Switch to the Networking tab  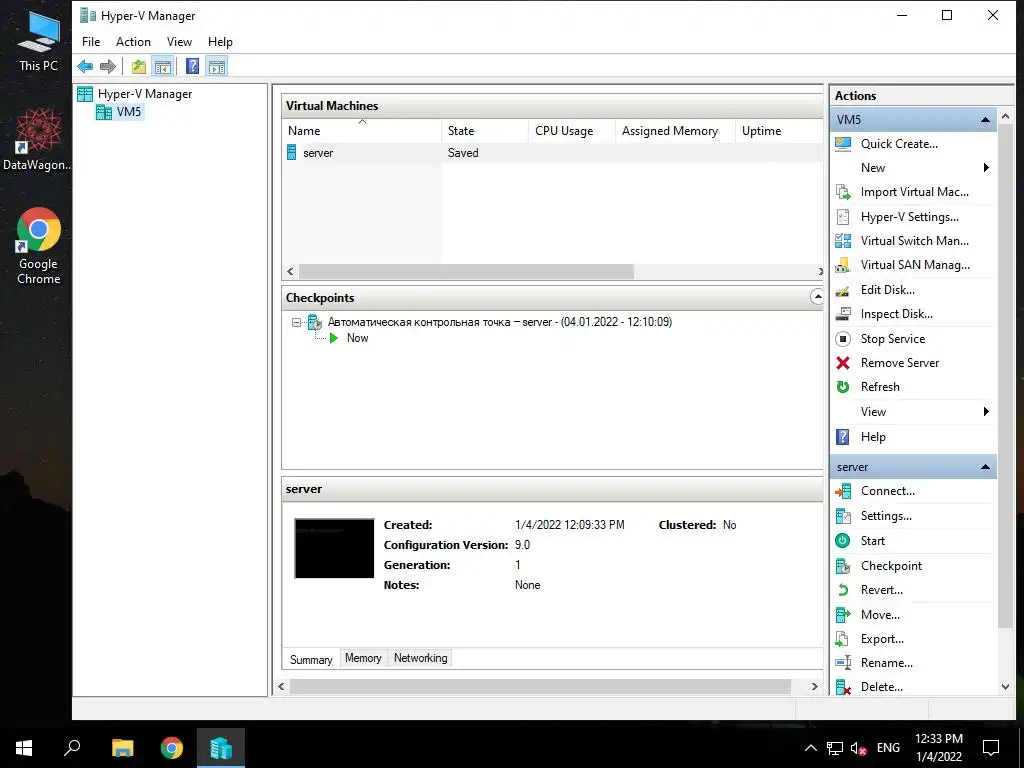(421, 658)
